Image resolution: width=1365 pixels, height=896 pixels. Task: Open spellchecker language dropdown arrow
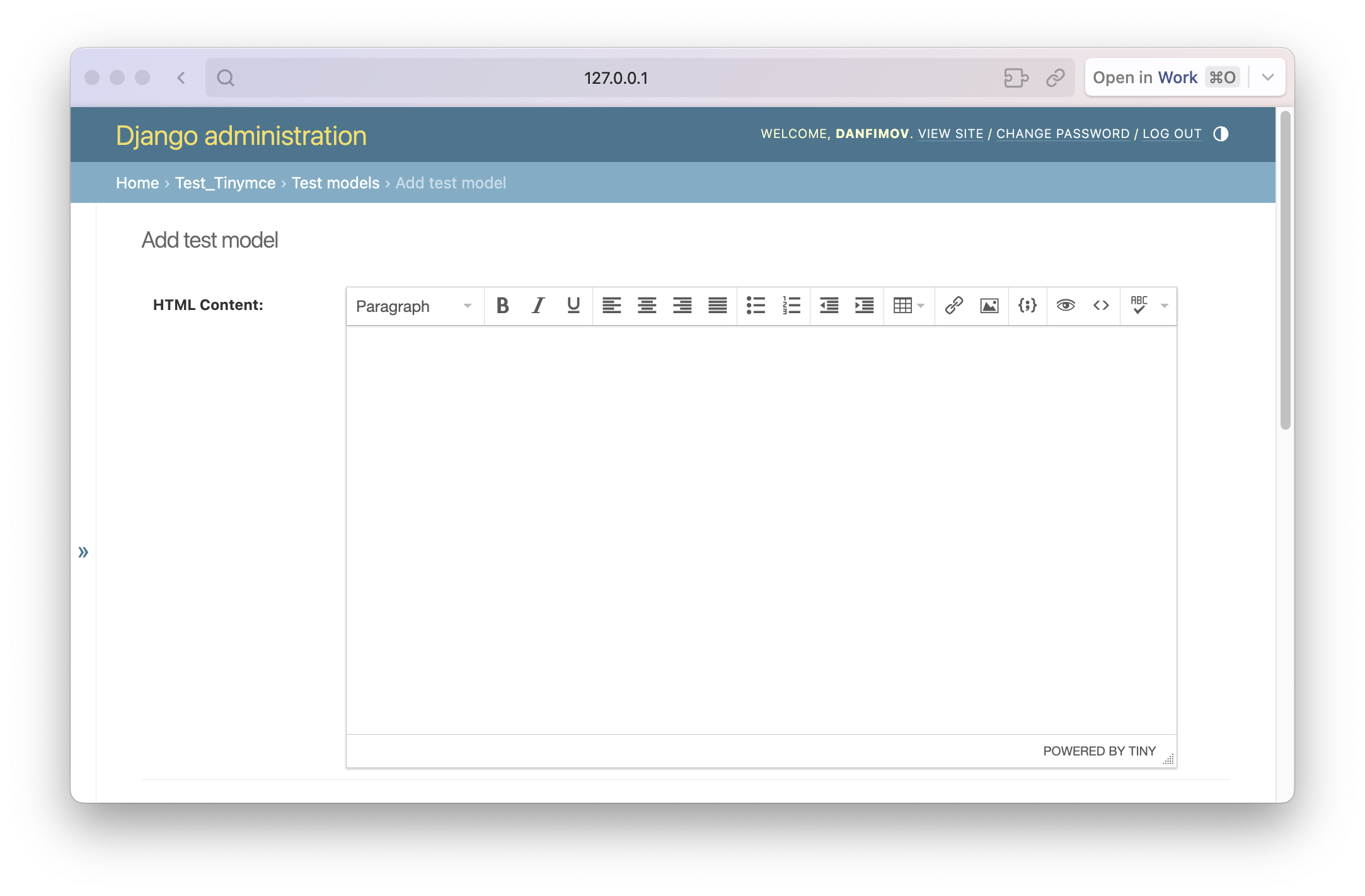(1165, 306)
